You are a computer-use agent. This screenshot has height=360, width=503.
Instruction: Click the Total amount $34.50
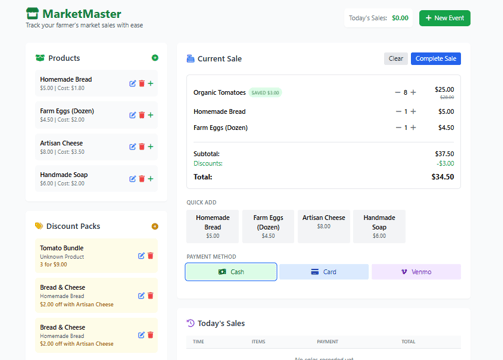443,177
